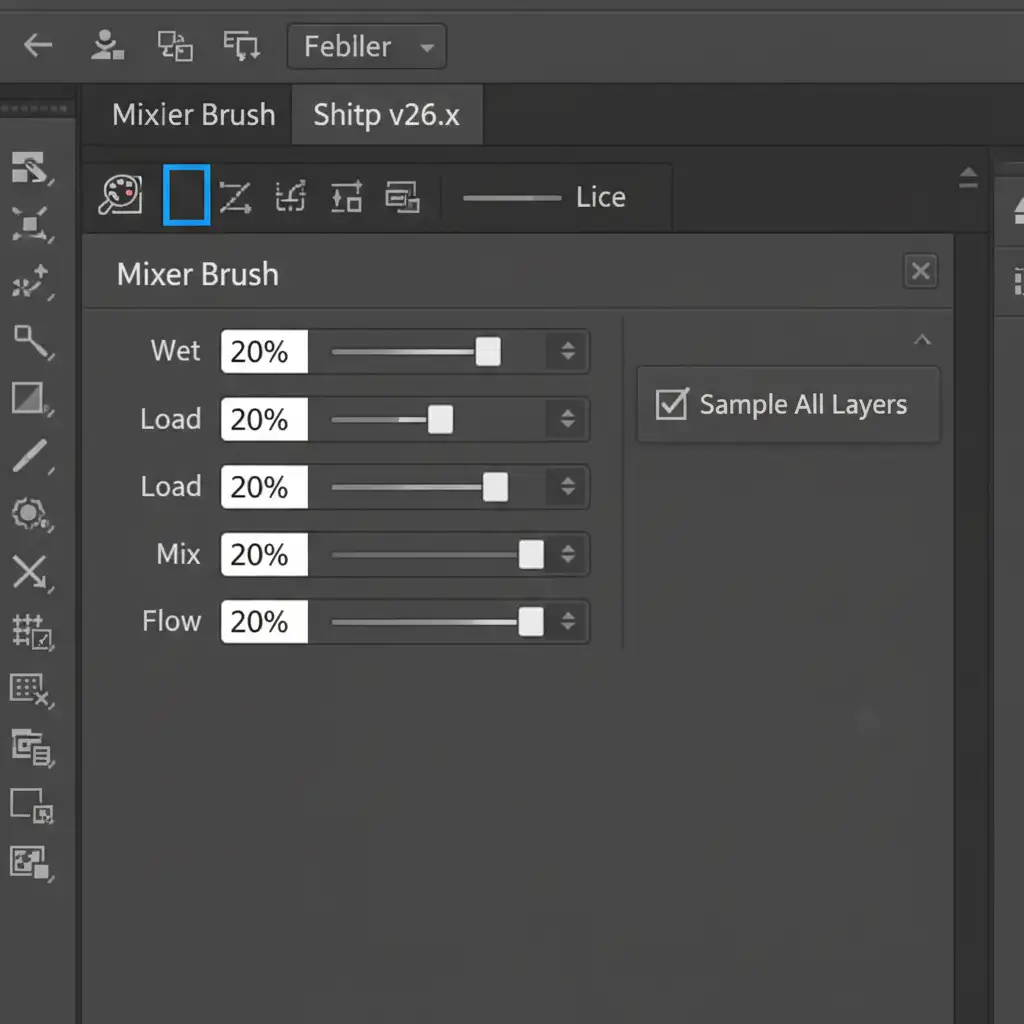
Task: Select the magnifier tool in left toolbar
Action: pyautogui.click(x=31, y=342)
